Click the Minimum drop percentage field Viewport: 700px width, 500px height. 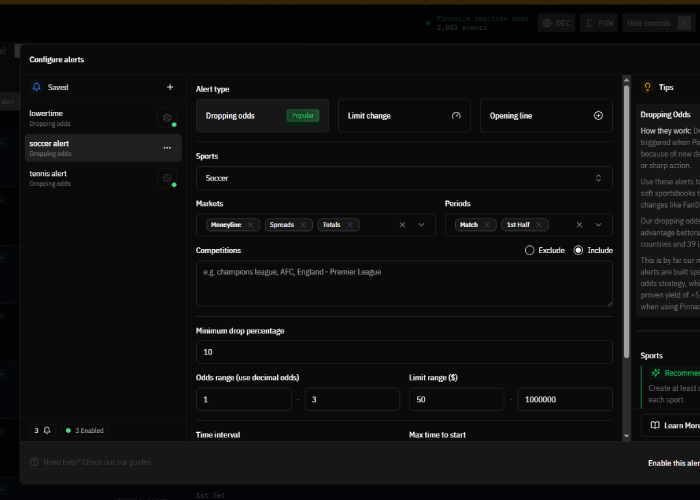[x=404, y=352]
